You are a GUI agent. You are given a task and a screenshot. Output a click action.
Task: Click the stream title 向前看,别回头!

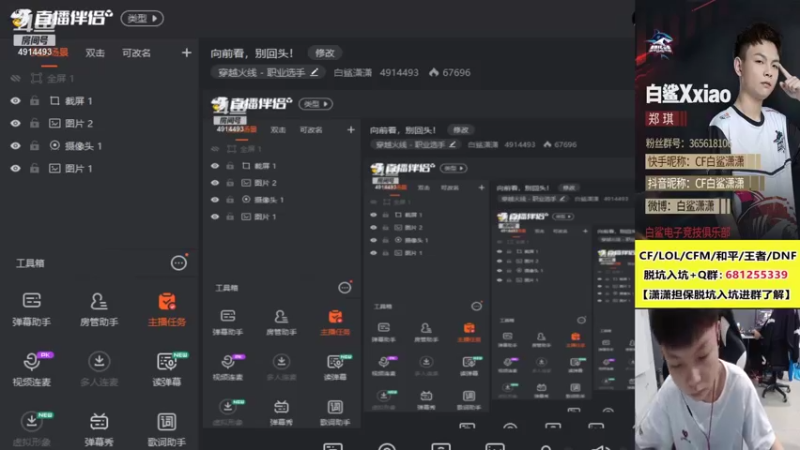point(252,53)
